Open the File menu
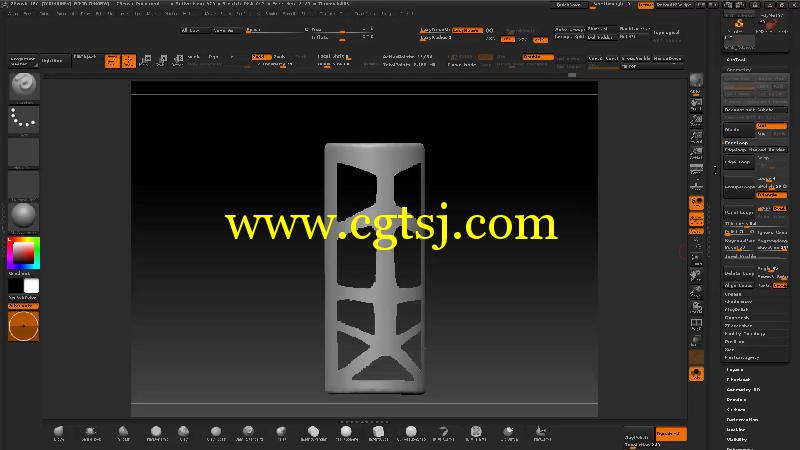800x450 pixels. (x=110, y=13)
